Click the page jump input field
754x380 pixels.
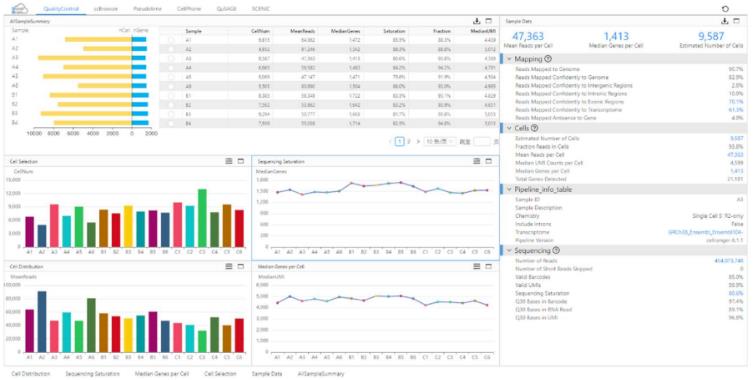[482, 141]
